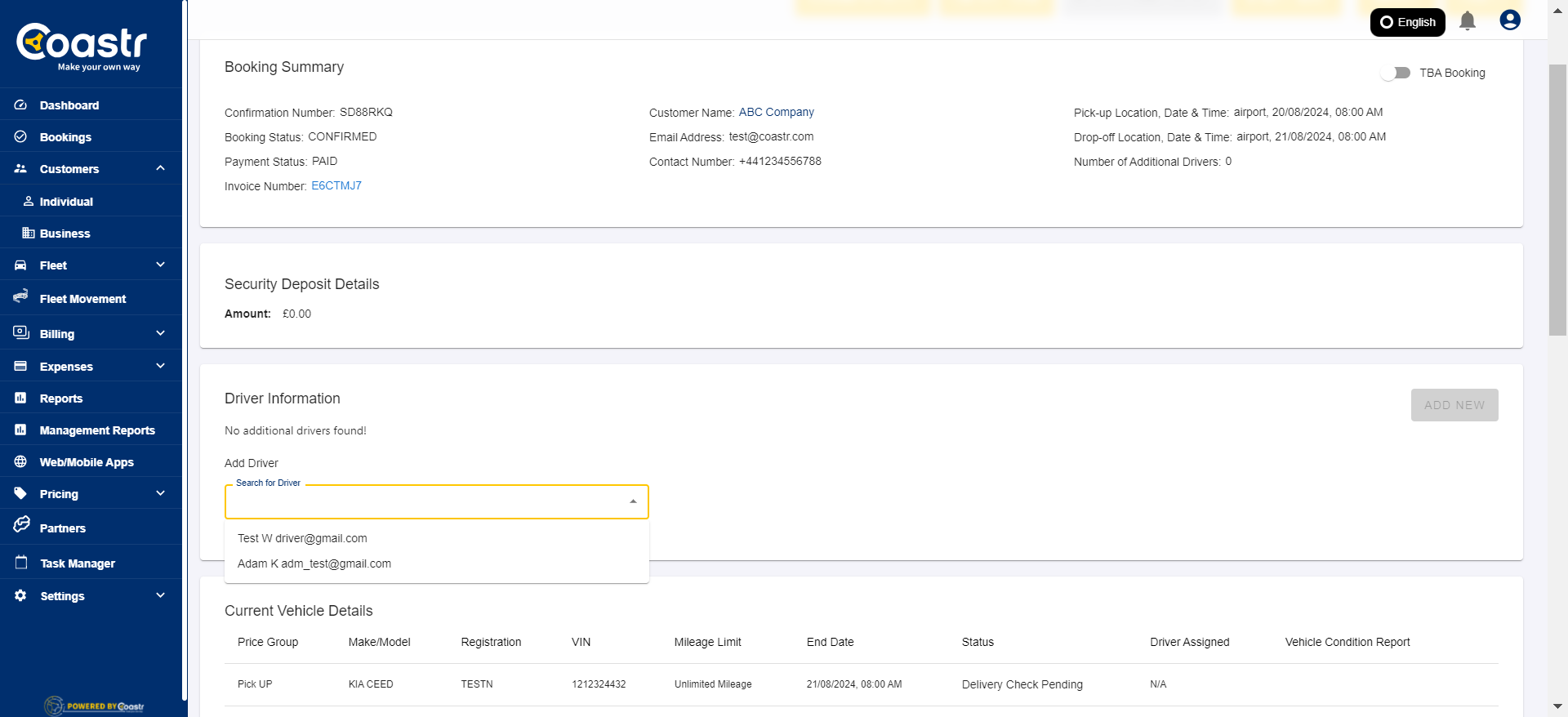1568x717 pixels.
Task: Click the TESTN registration cell
Action: tap(477, 684)
